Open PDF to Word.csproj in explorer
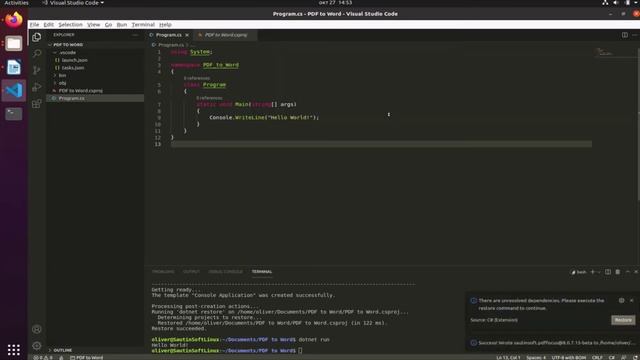 coord(95,91)
